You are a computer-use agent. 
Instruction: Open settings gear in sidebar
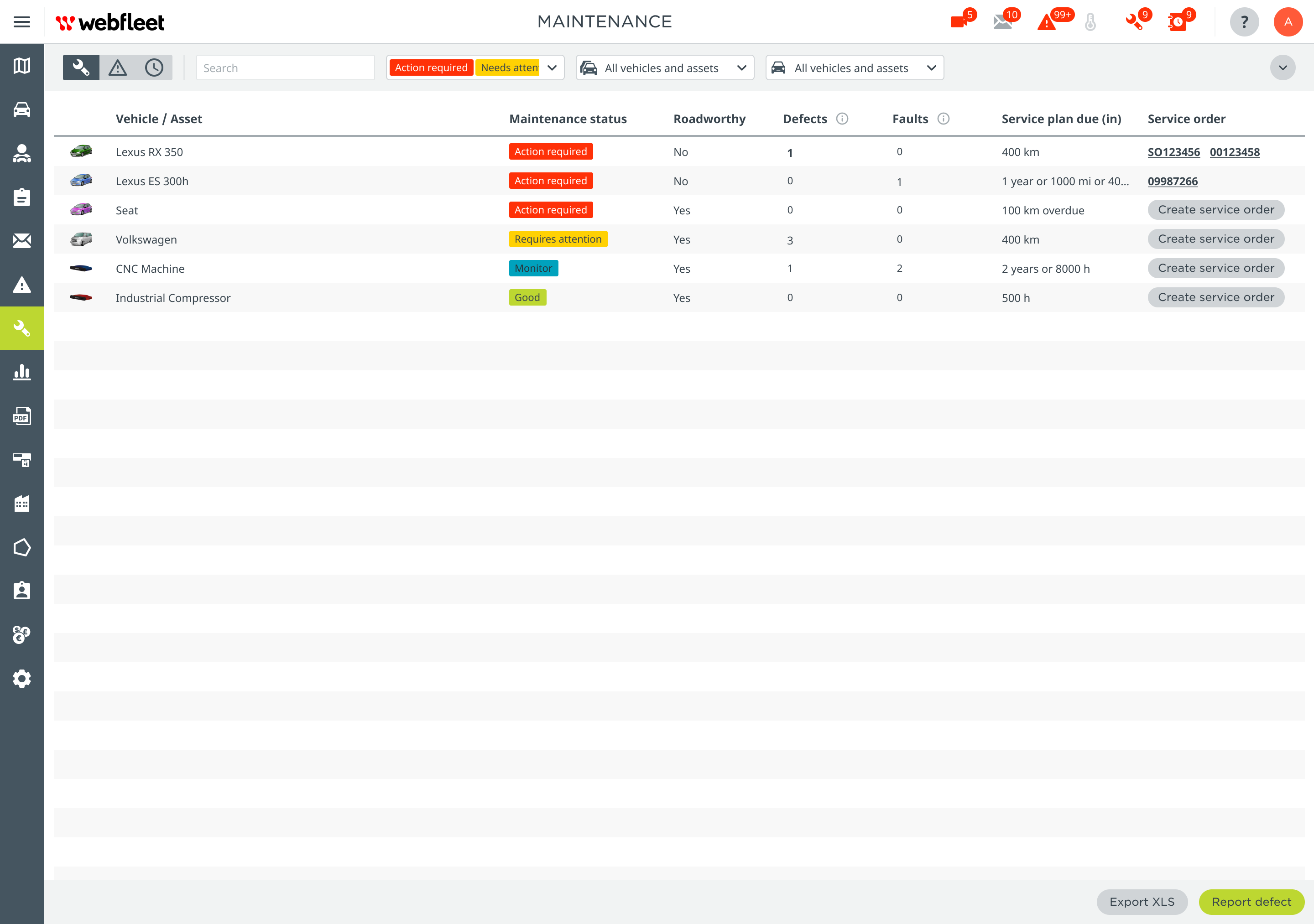point(22,679)
